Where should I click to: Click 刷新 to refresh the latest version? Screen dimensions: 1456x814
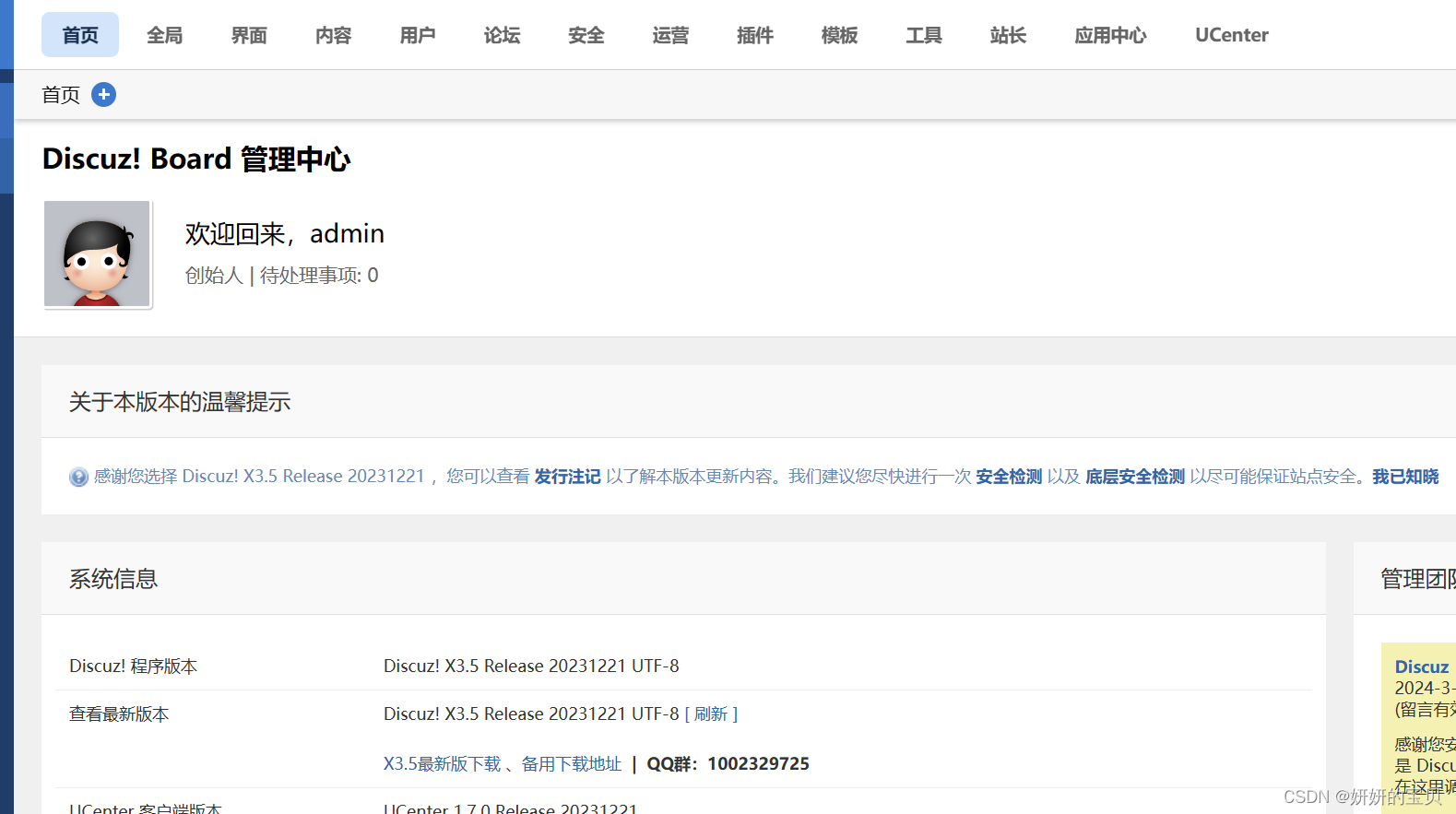pyautogui.click(x=711, y=714)
